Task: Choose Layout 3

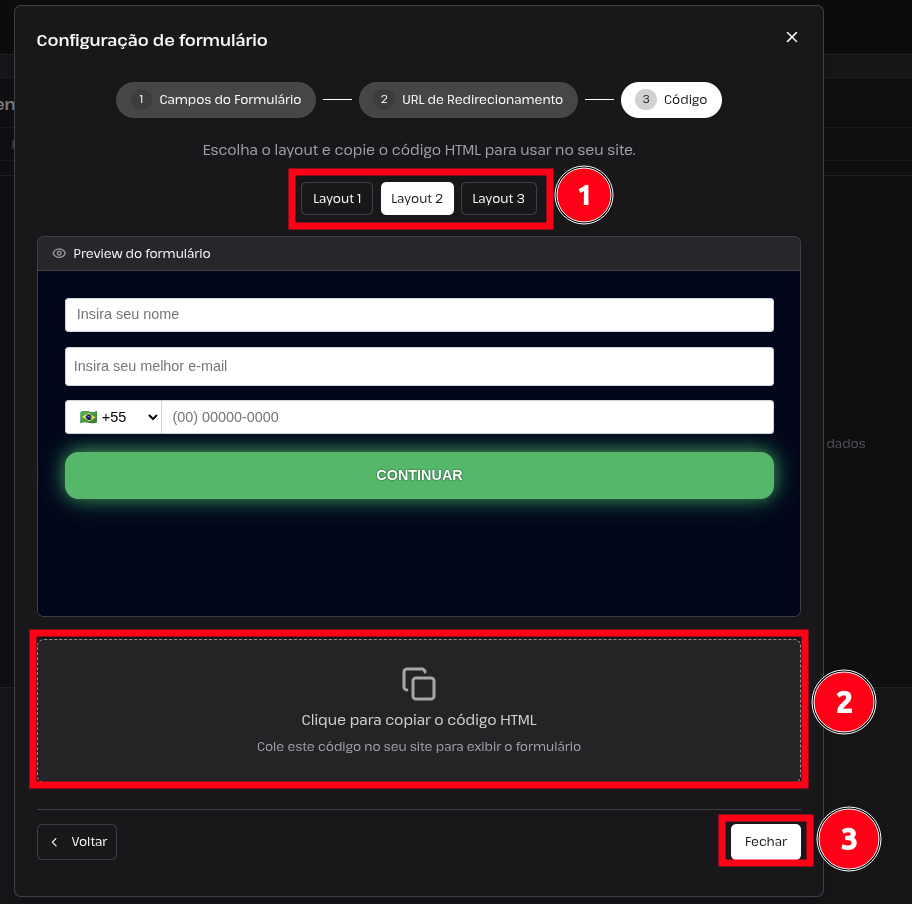Action: pyautogui.click(x=498, y=198)
